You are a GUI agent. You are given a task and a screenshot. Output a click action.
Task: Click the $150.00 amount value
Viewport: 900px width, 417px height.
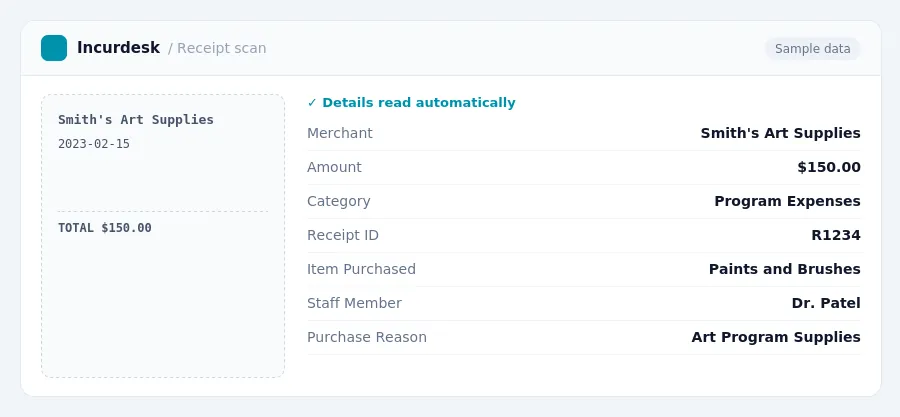pos(829,167)
